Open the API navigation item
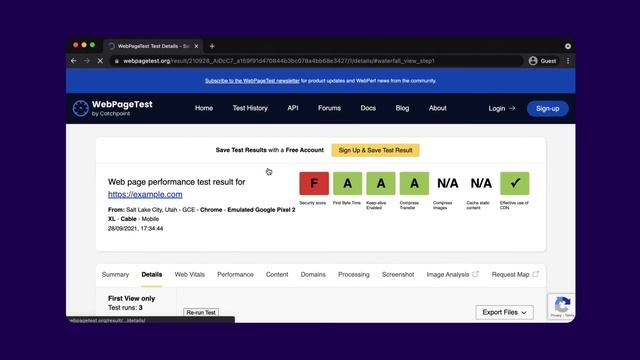This screenshot has width=640, height=360. coord(293,108)
